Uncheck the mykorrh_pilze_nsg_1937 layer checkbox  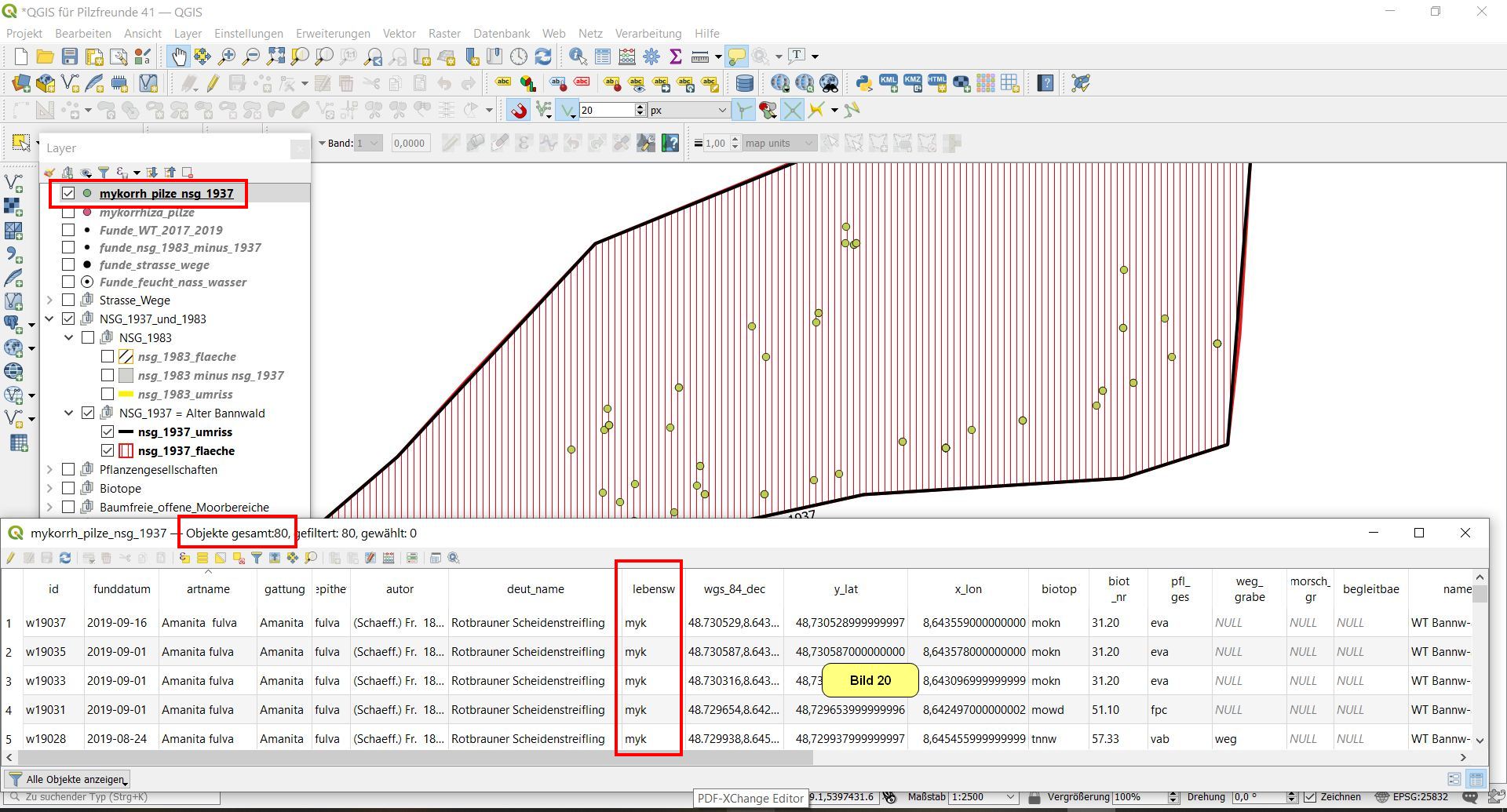(68, 193)
